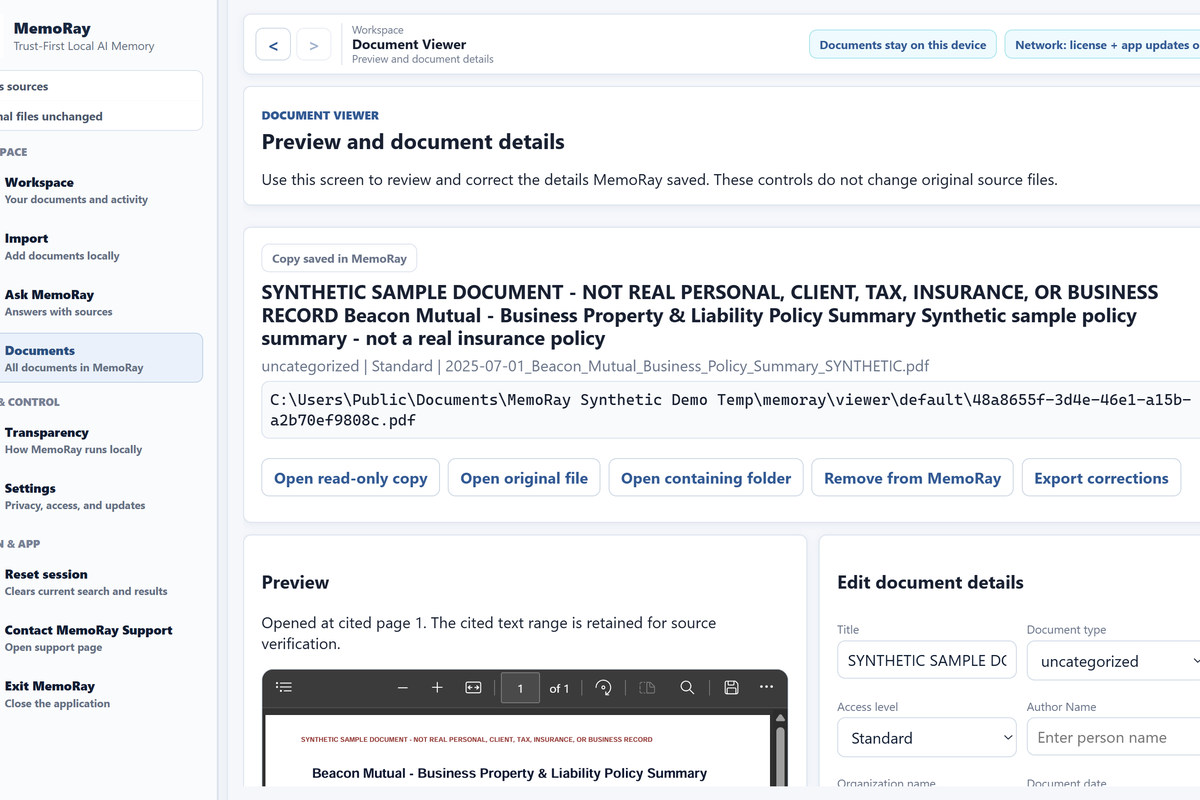Click the Title input field

927,661
